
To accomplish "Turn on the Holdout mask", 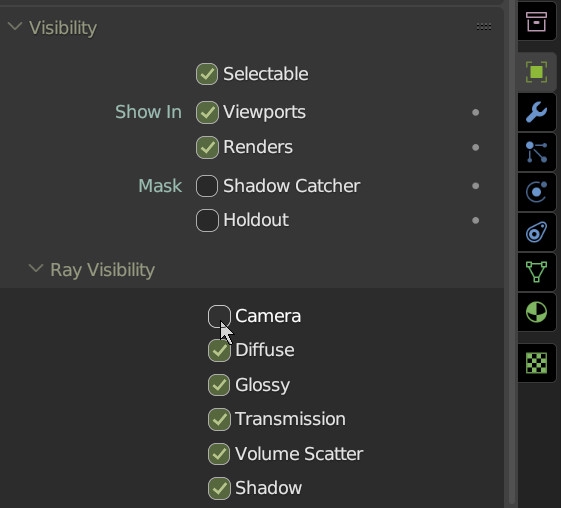I will [207, 220].
